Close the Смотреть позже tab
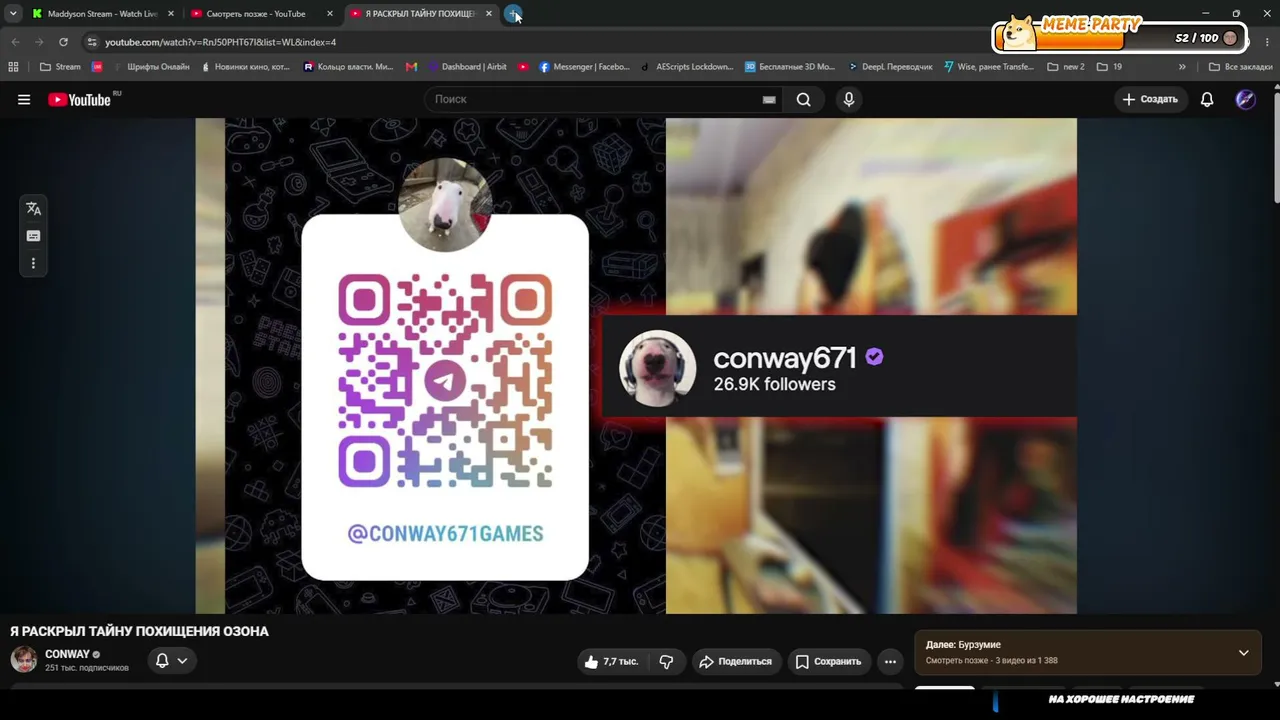Screen dimensions: 1280x720 tap(330, 14)
